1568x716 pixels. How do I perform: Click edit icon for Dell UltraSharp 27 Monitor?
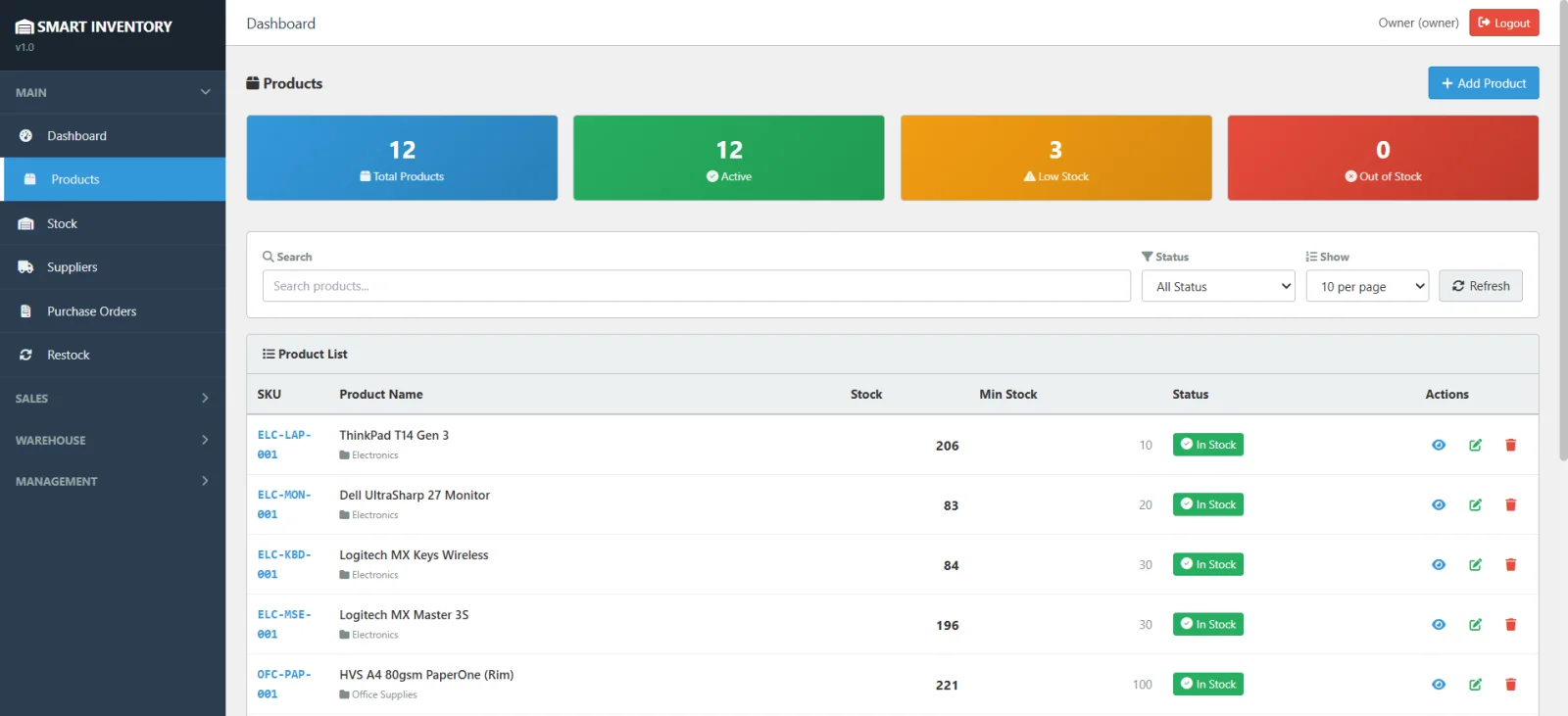click(1475, 505)
